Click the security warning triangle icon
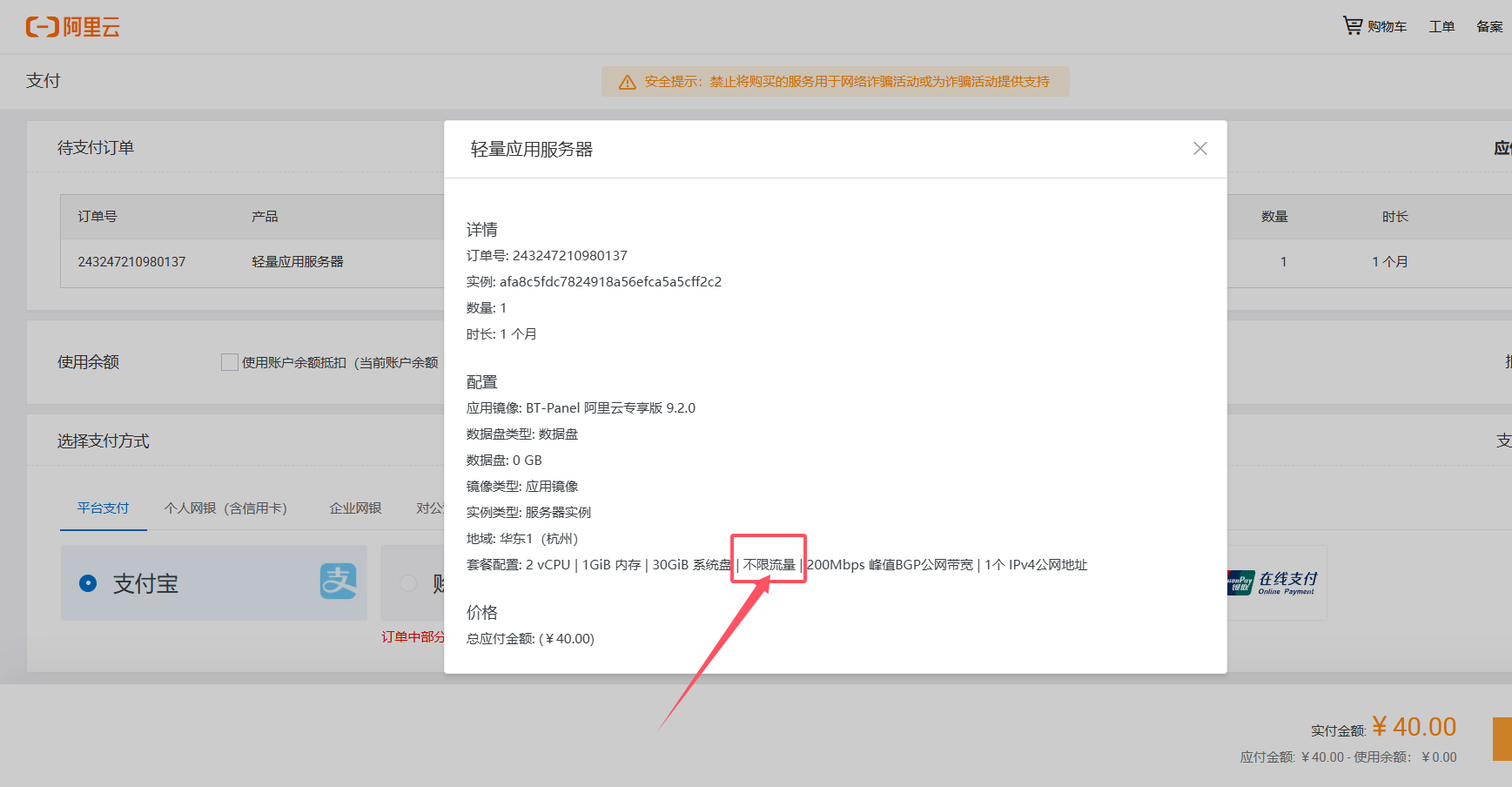This screenshot has height=787, width=1512. pyautogui.click(x=627, y=82)
